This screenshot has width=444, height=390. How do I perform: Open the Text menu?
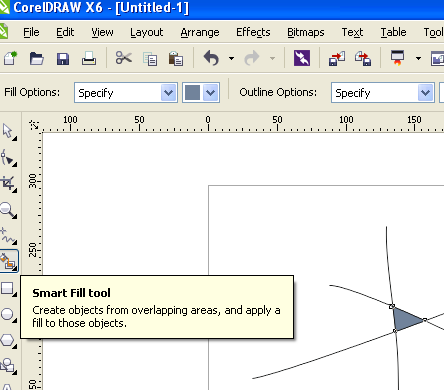(x=352, y=32)
